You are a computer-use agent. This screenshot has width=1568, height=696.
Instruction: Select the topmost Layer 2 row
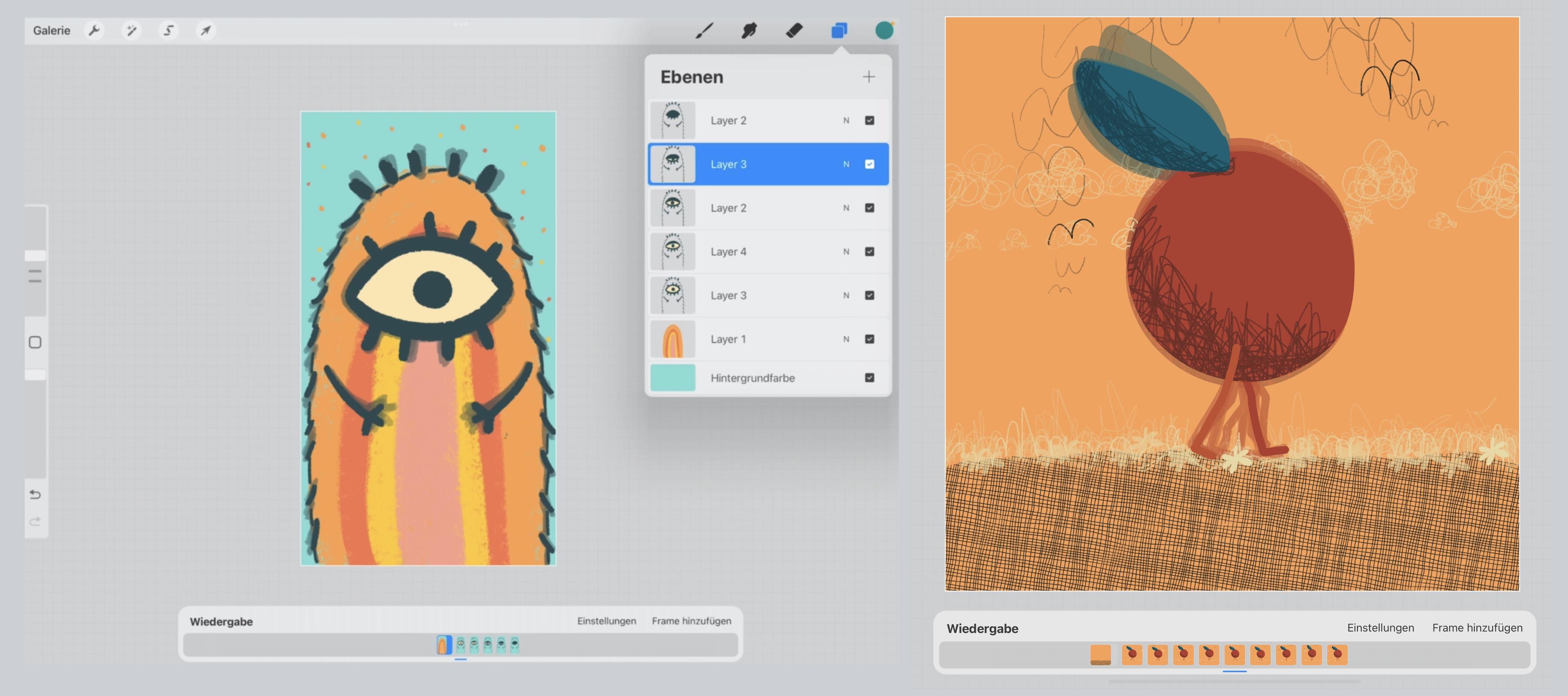point(769,120)
